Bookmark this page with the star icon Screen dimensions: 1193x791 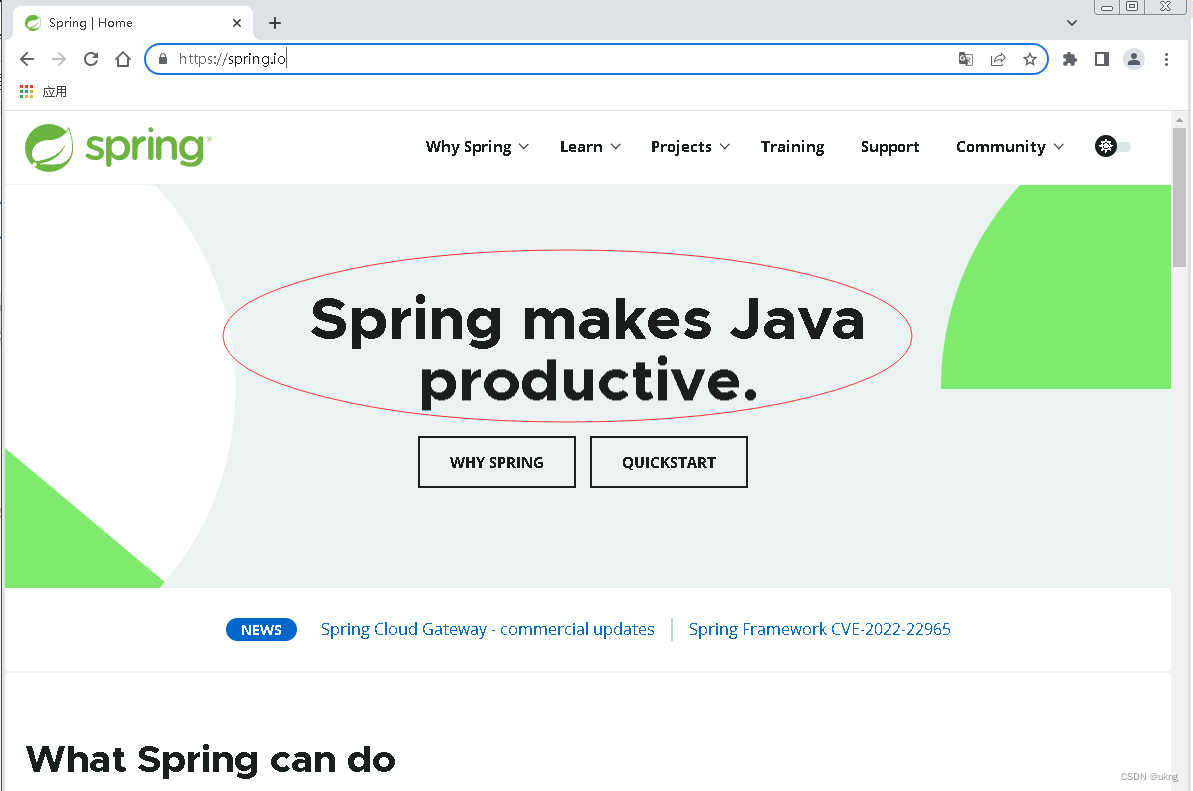point(1029,59)
